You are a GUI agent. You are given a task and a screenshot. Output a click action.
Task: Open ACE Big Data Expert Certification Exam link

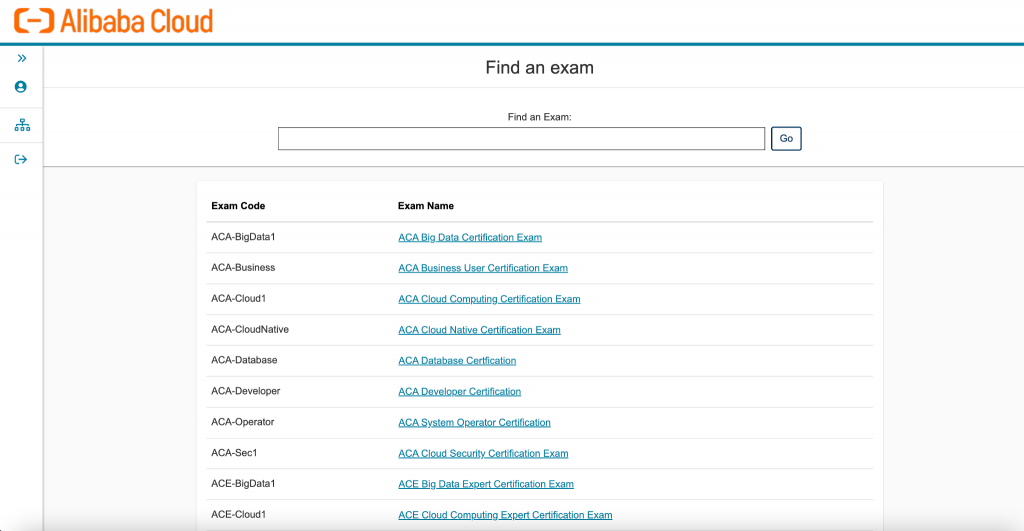click(486, 484)
